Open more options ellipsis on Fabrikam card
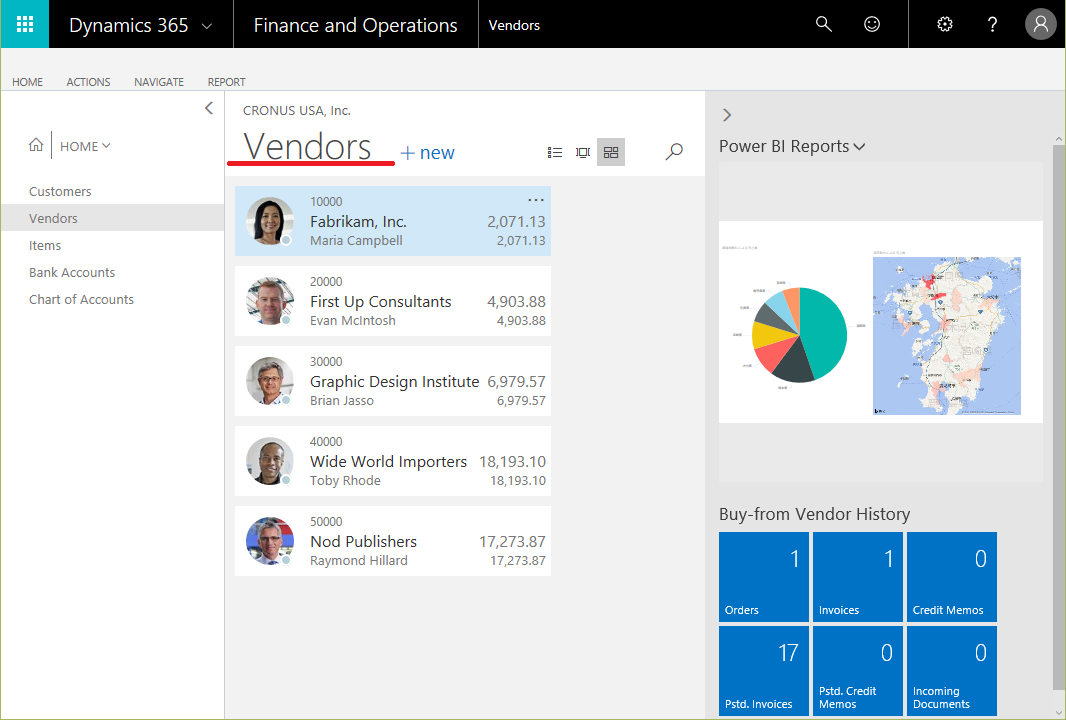This screenshot has width=1066, height=721. click(536, 200)
